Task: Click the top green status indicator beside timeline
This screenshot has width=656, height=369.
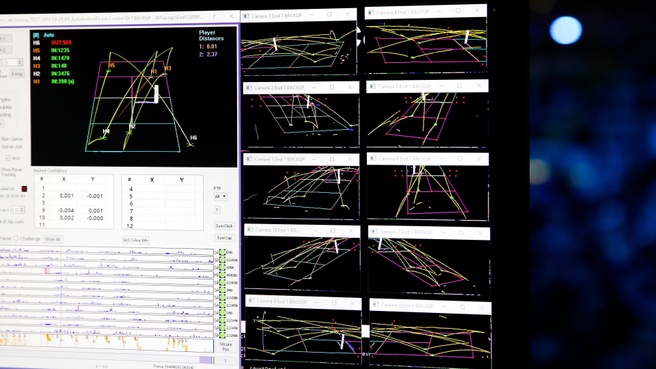Action: (223, 252)
